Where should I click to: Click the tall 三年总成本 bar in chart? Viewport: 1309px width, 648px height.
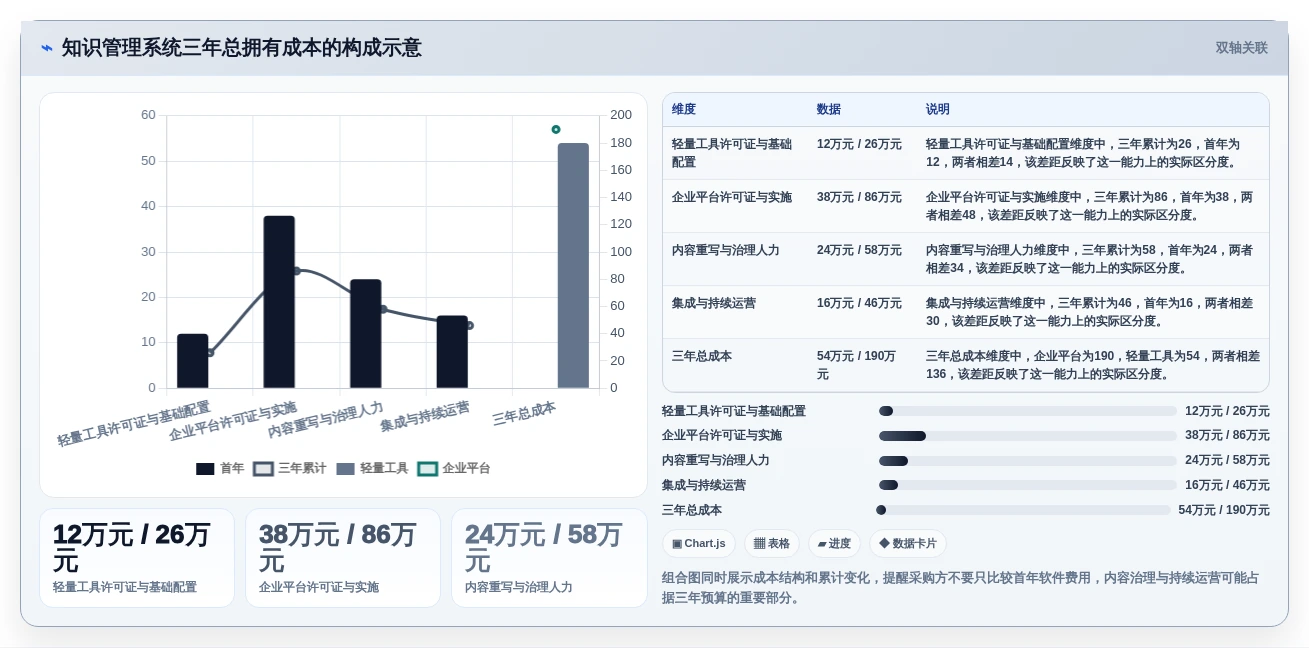573,266
